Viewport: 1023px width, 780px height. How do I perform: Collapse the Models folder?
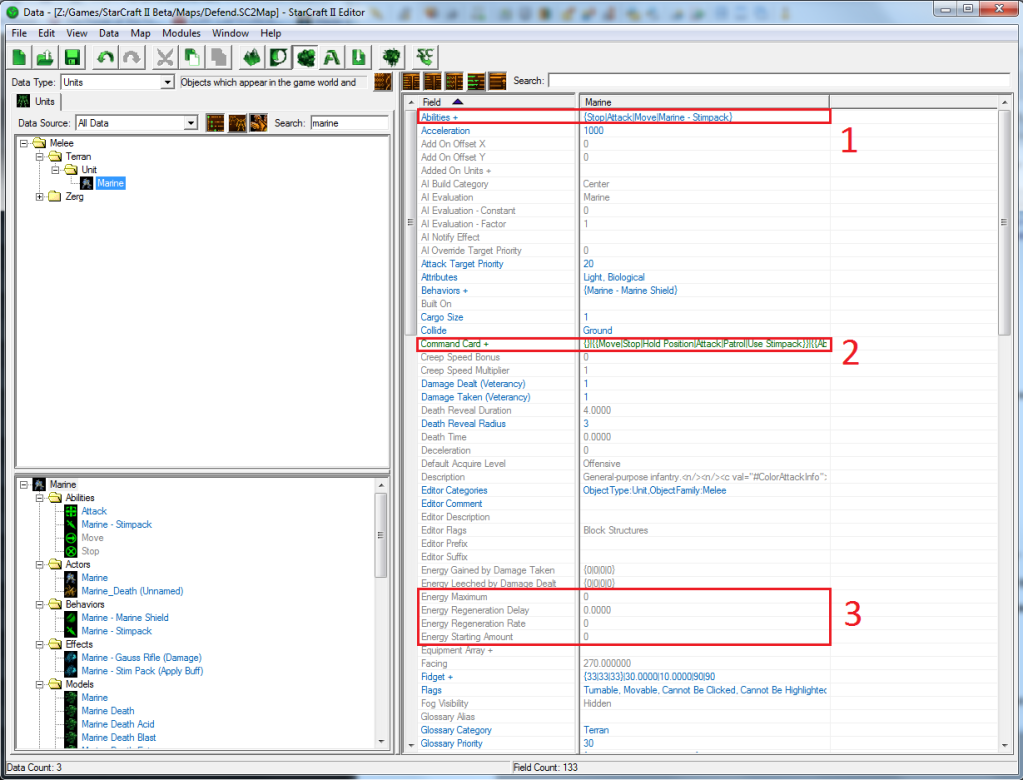(40, 684)
